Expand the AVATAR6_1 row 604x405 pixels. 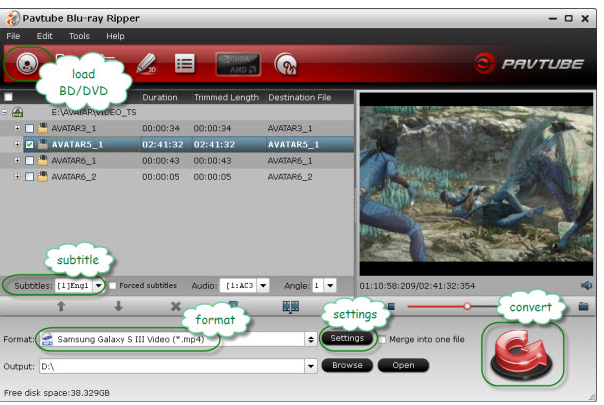click(x=17, y=160)
